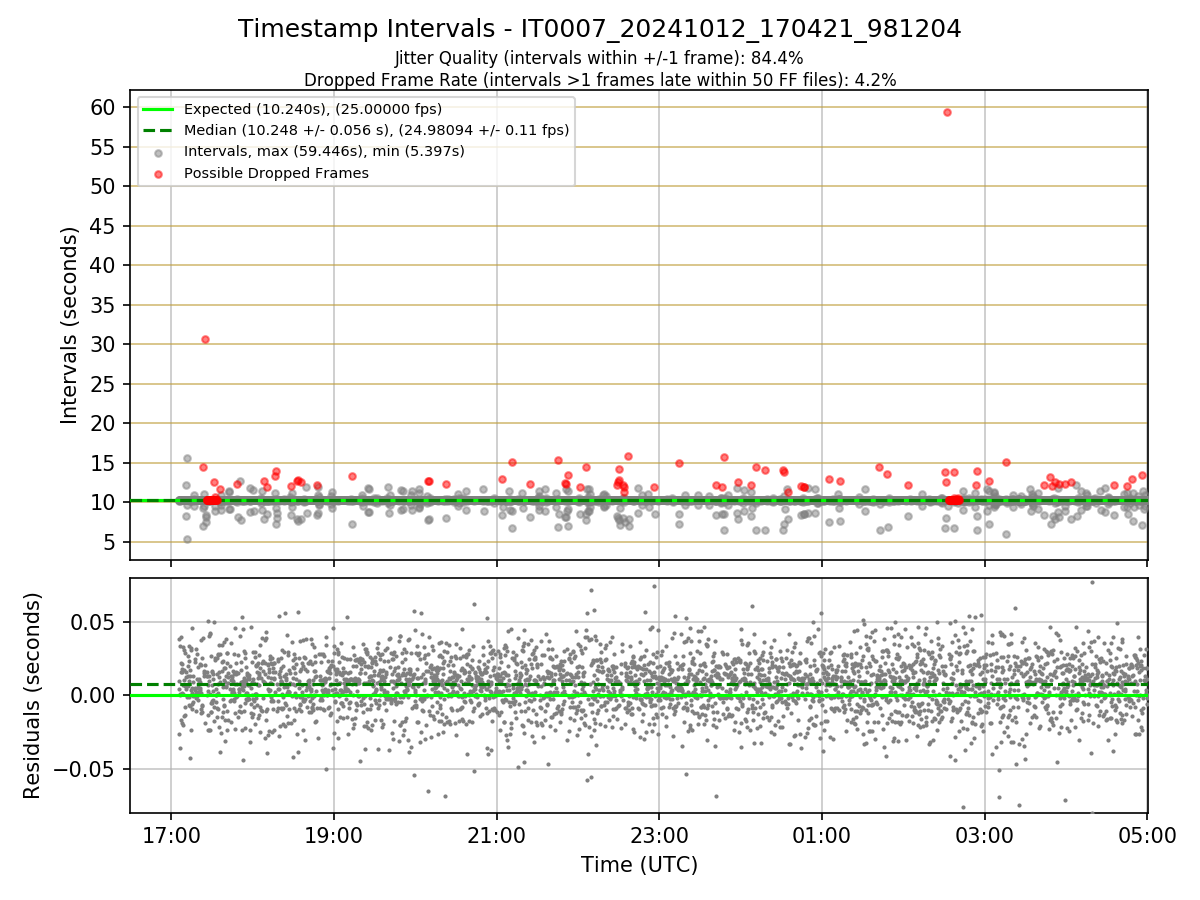The height and width of the screenshot is (900, 1200).
Task: Click the 30 tick on the intervals axis
Action: 105,344
